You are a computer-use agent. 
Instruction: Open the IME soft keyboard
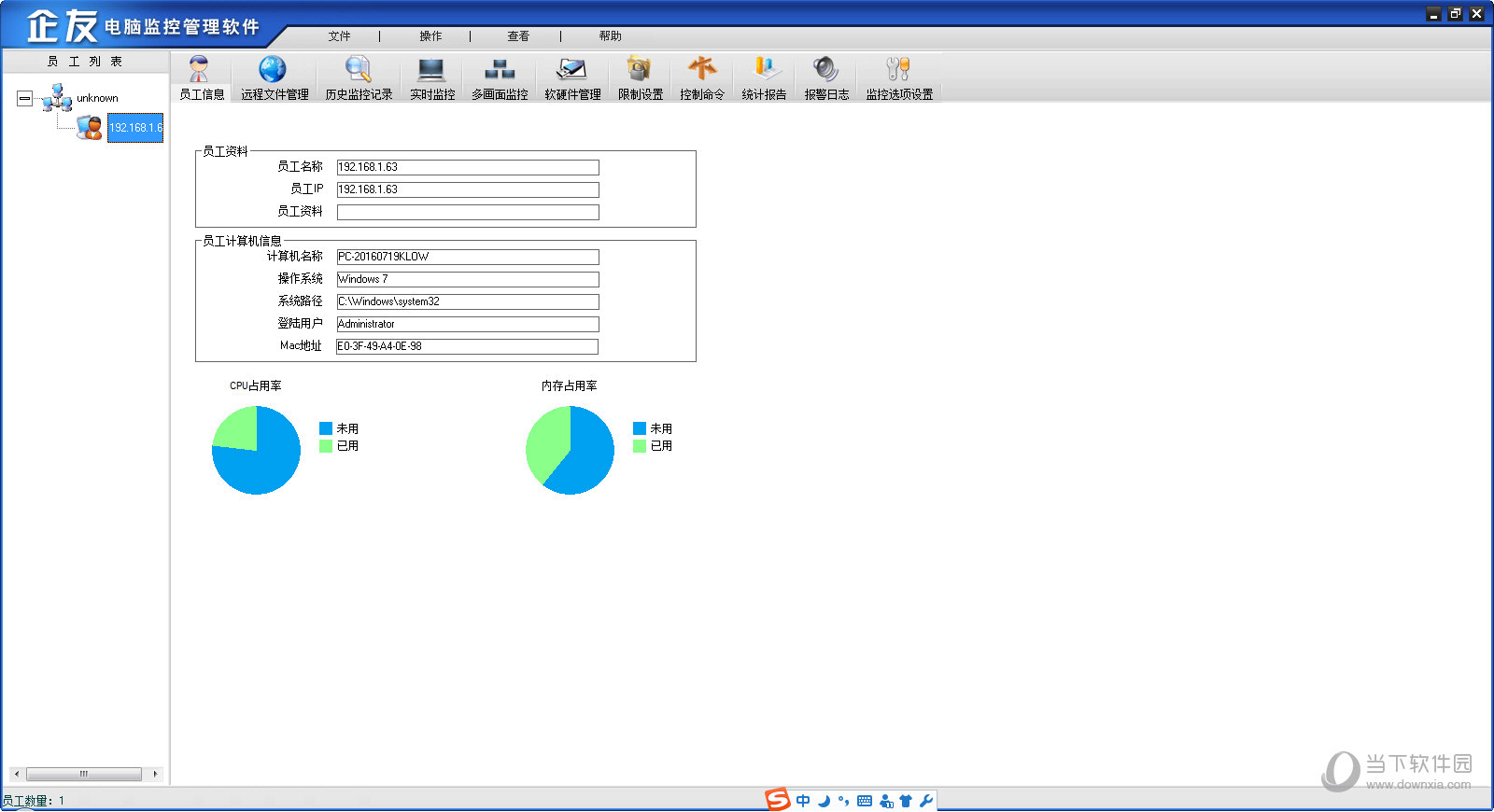865,801
